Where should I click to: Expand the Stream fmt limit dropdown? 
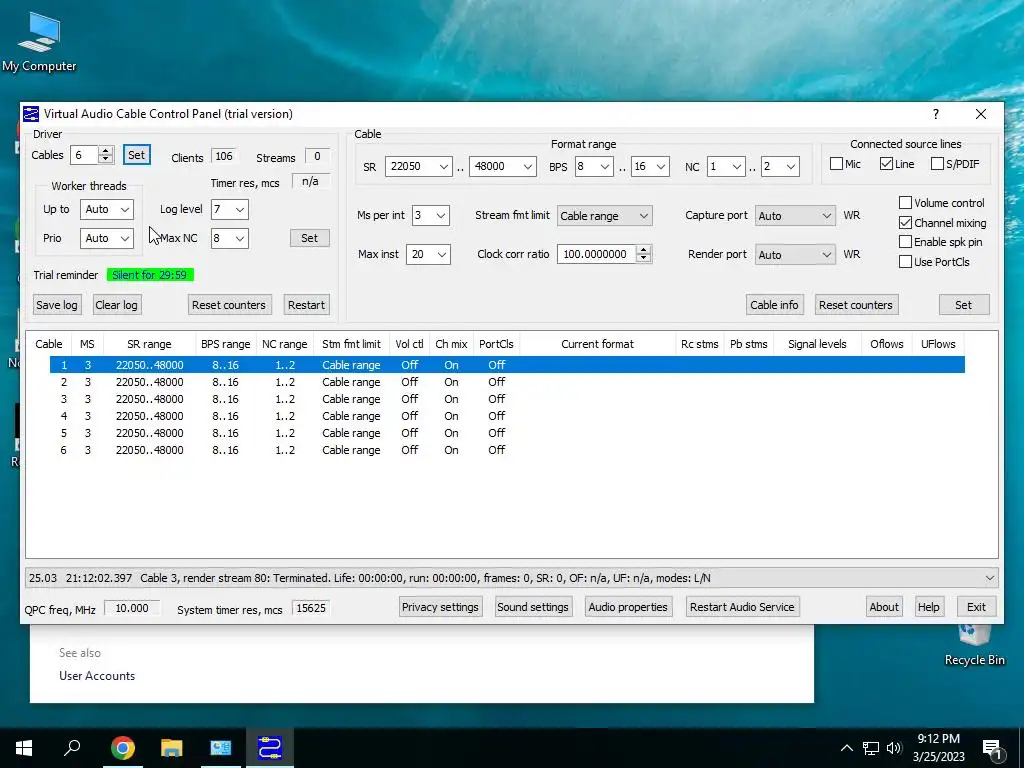coord(605,216)
